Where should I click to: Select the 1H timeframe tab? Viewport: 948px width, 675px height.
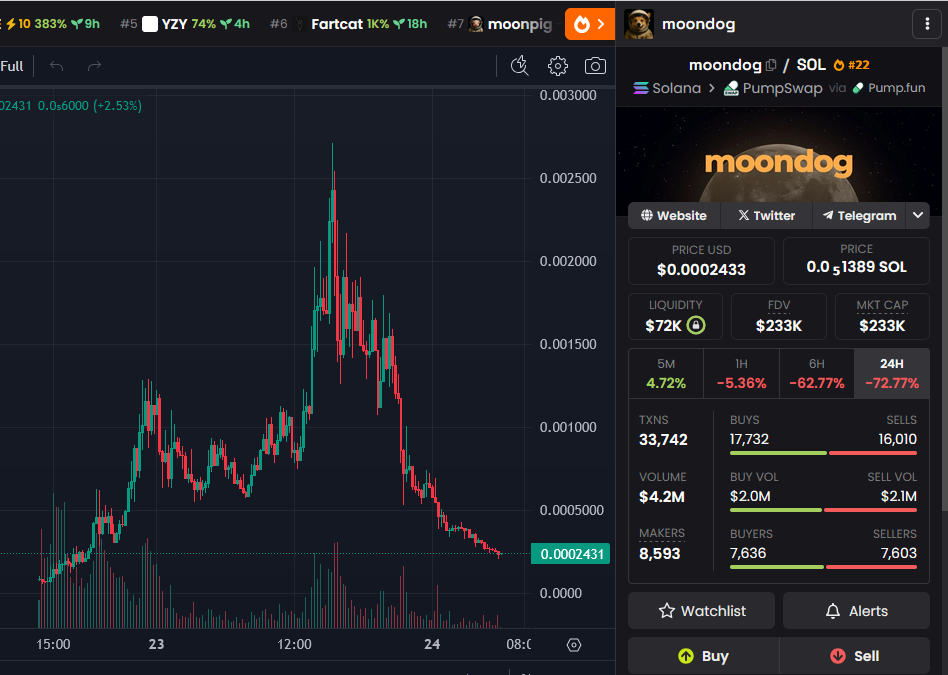tap(741, 374)
